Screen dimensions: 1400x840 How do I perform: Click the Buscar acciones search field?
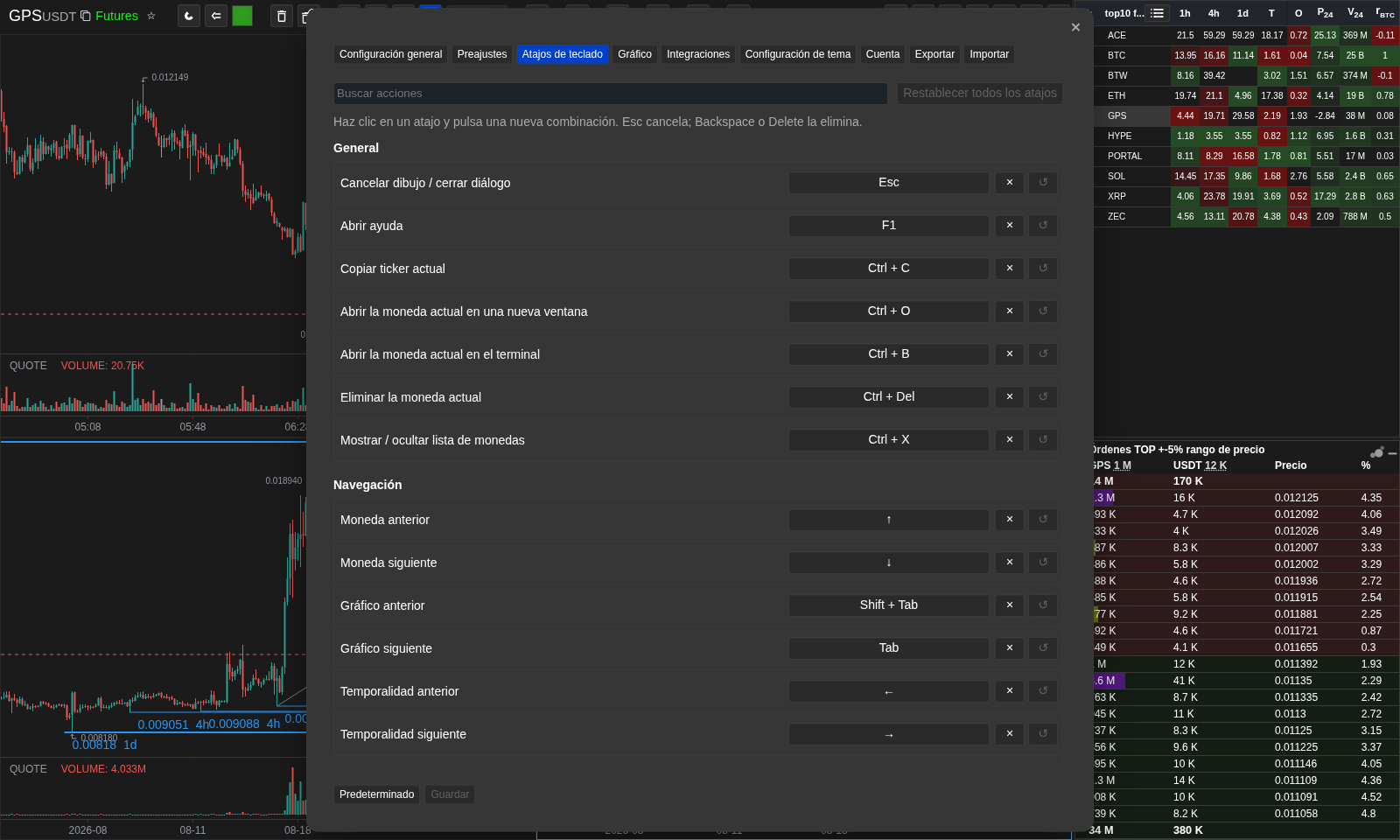pyautogui.click(x=611, y=94)
